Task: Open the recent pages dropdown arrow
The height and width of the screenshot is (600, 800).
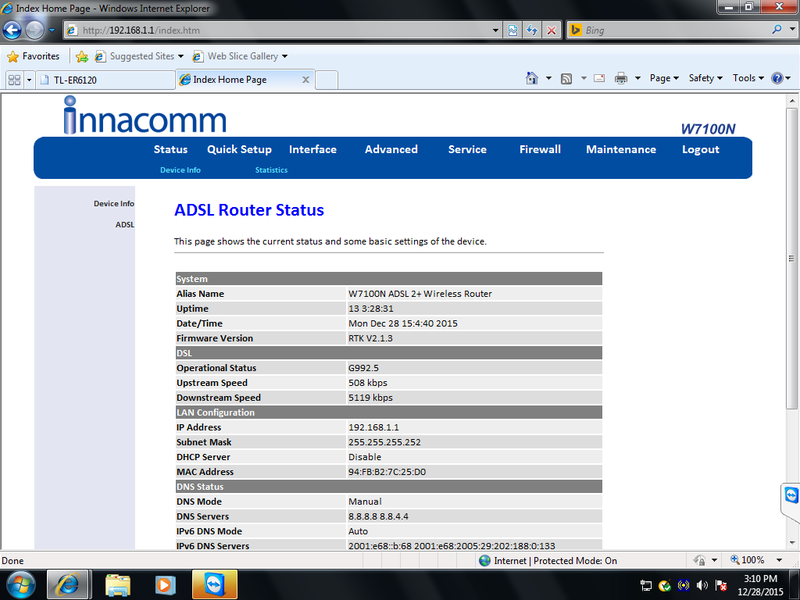Action: click(x=52, y=30)
